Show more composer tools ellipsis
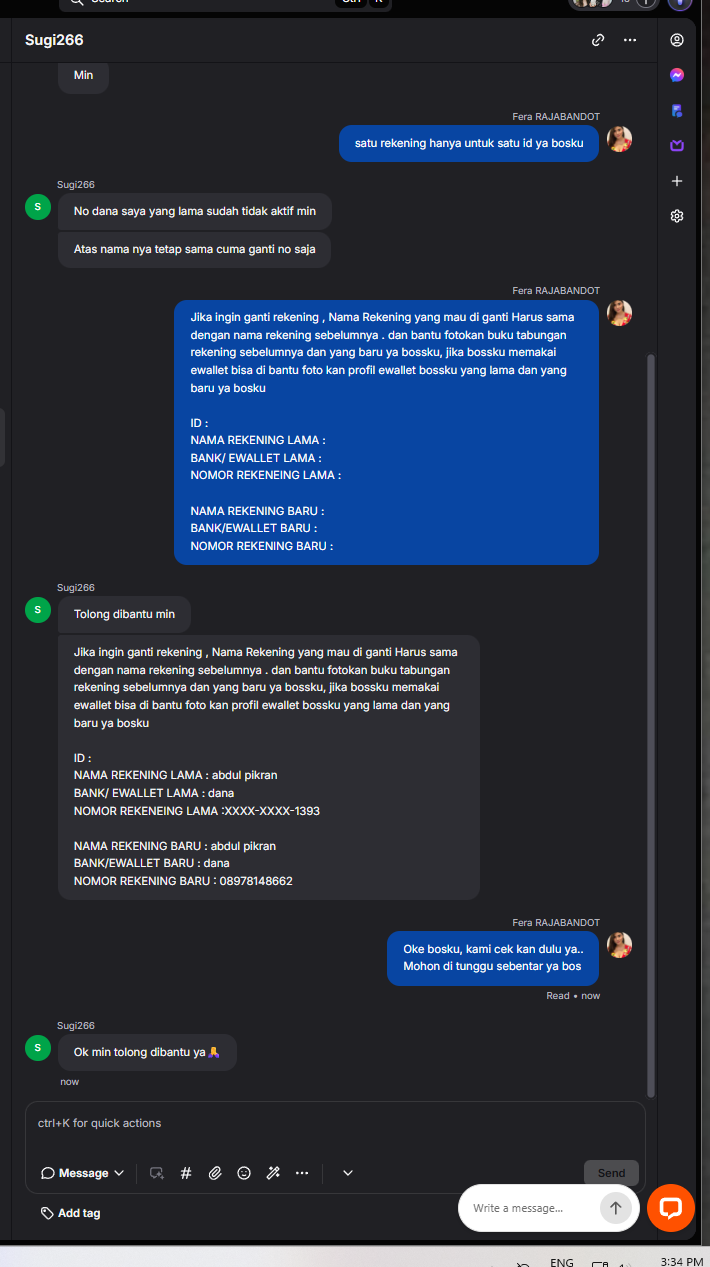Viewport: 710px width, 1267px height. click(x=302, y=1173)
